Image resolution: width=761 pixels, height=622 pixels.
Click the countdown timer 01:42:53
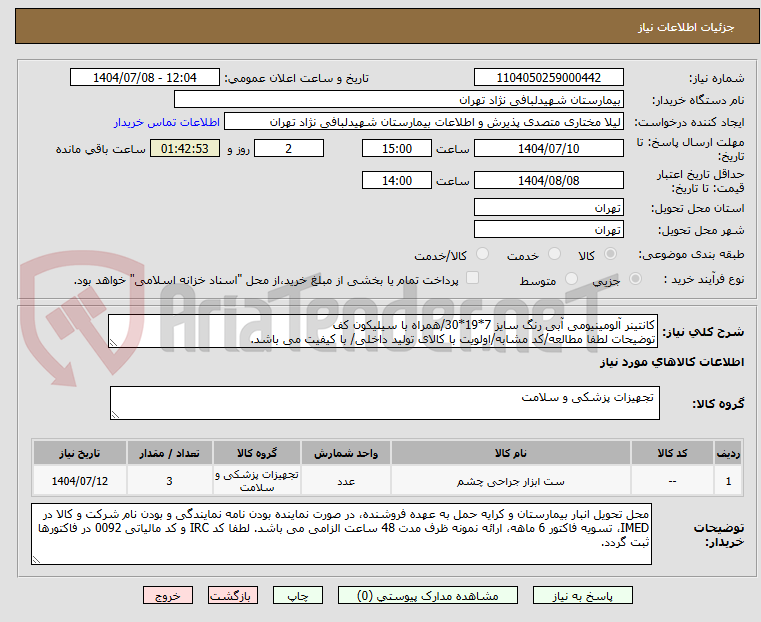(x=184, y=148)
